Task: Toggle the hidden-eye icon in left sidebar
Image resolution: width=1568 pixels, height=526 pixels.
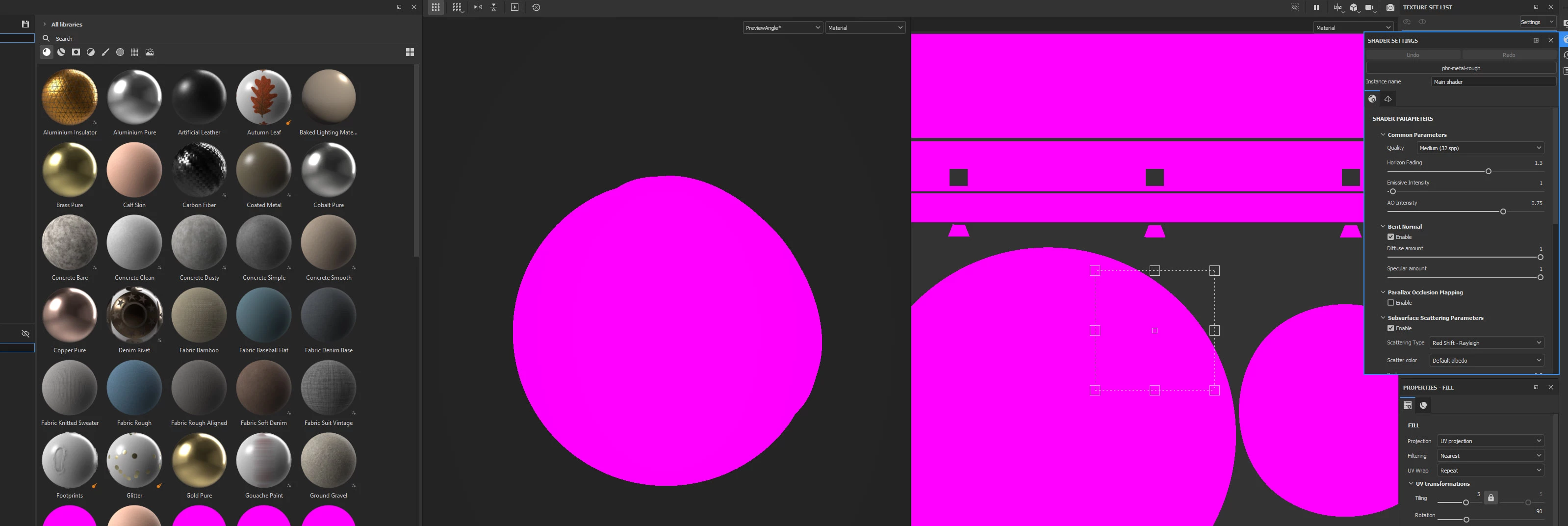Action: (x=25, y=334)
